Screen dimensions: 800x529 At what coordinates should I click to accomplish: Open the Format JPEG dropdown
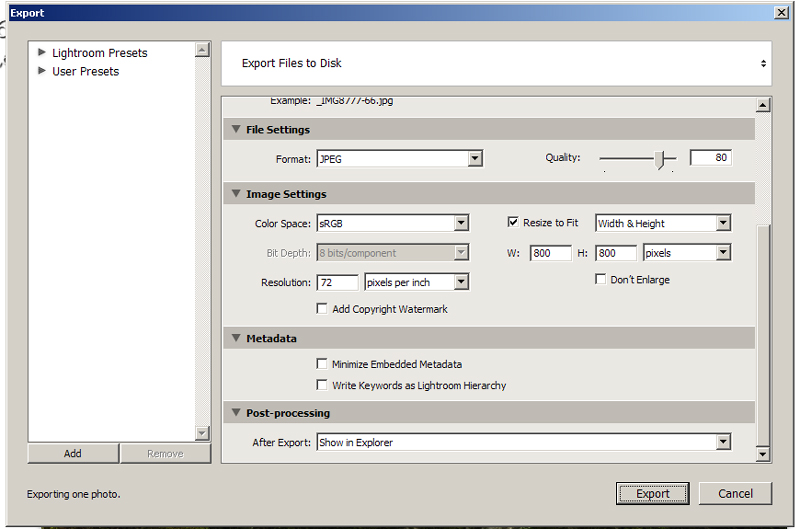pos(399,159)
